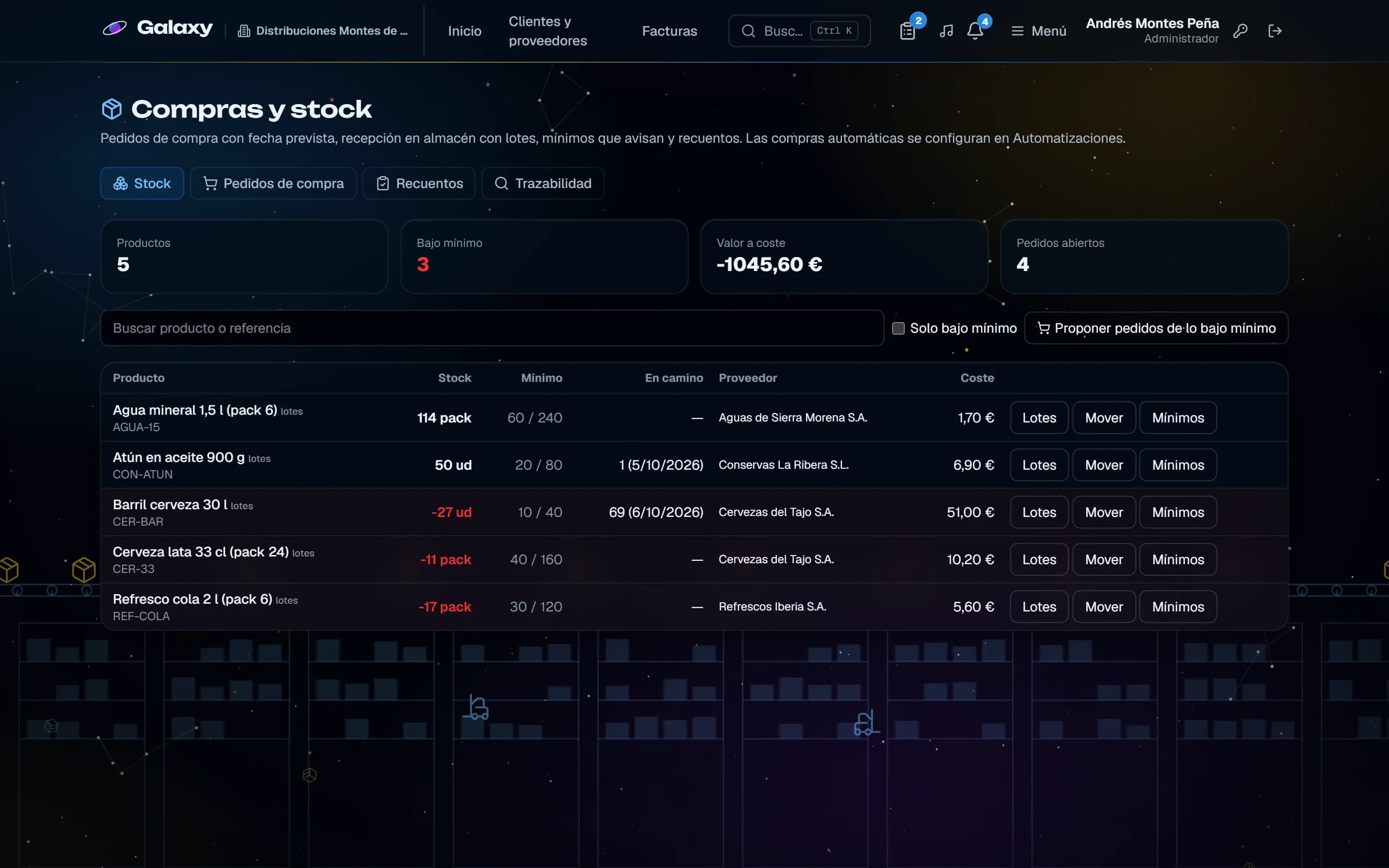1389x868 pixels.
Task: Click the cube icon beside Compras y stock
Action: click(x=112, y=108)
